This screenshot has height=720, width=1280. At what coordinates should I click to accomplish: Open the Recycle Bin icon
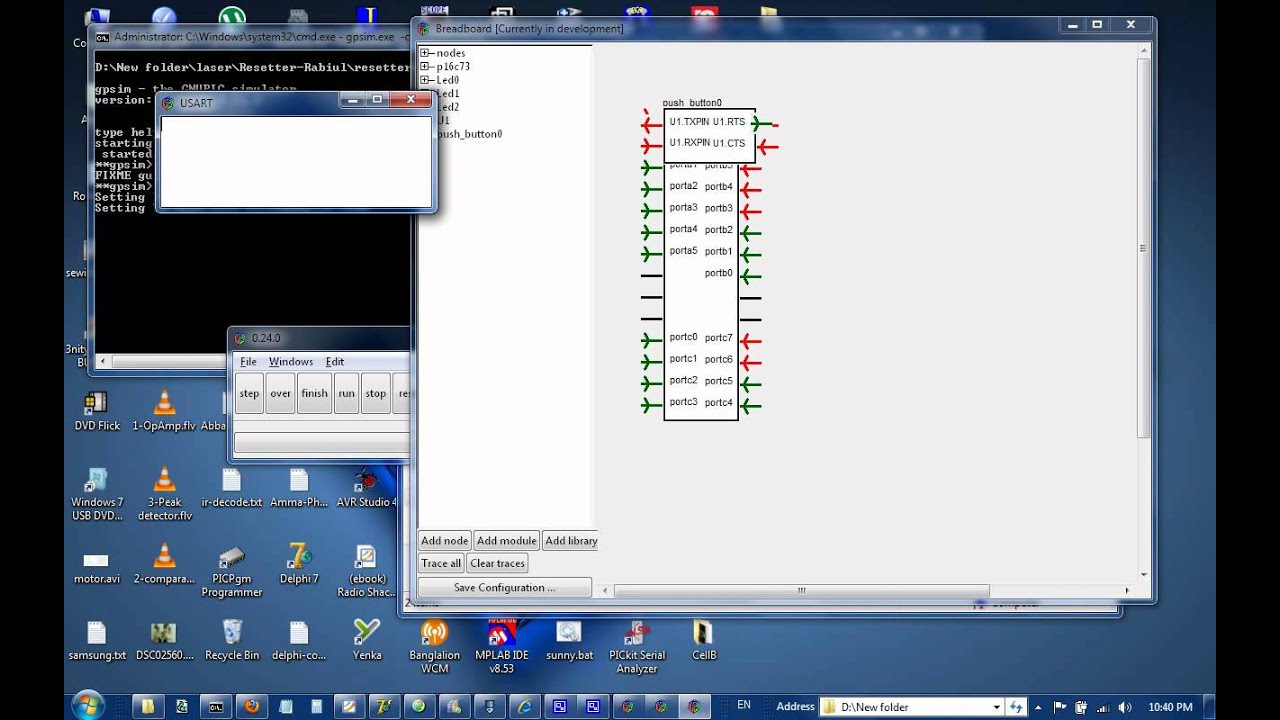pyautogui.click(x=231, y=641)
